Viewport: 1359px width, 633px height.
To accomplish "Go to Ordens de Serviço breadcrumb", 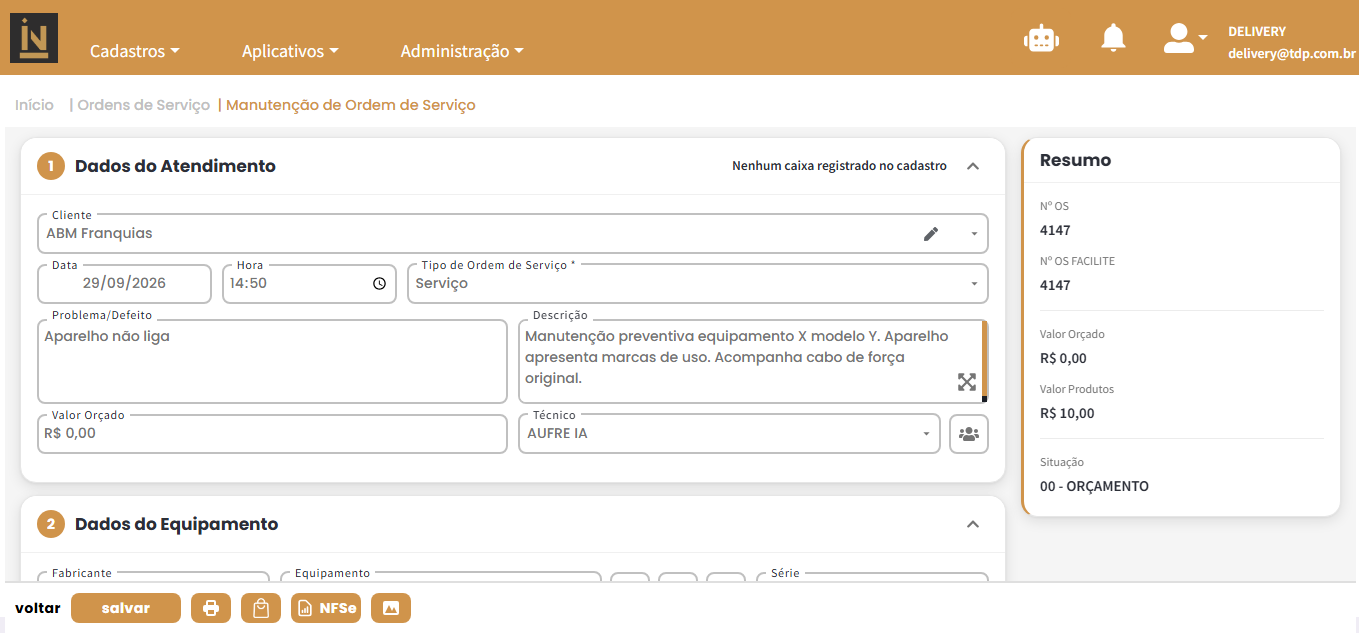I will (x=143, y=105).
